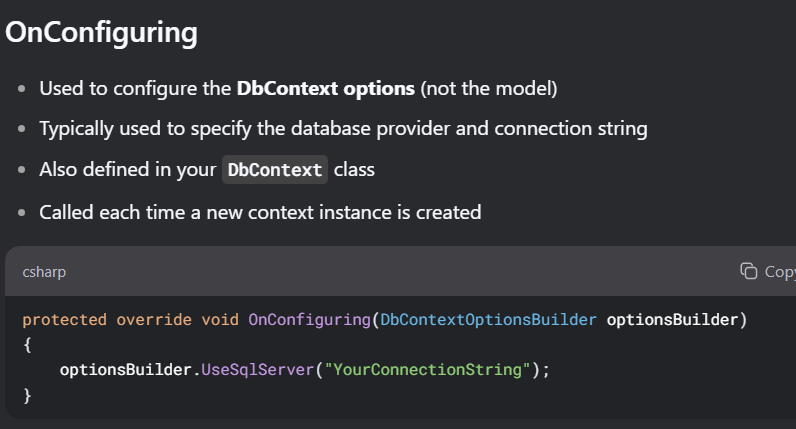Click the "YourConnectionString" string literal
The width and height of the screenshot is (796, 429).
427,370
